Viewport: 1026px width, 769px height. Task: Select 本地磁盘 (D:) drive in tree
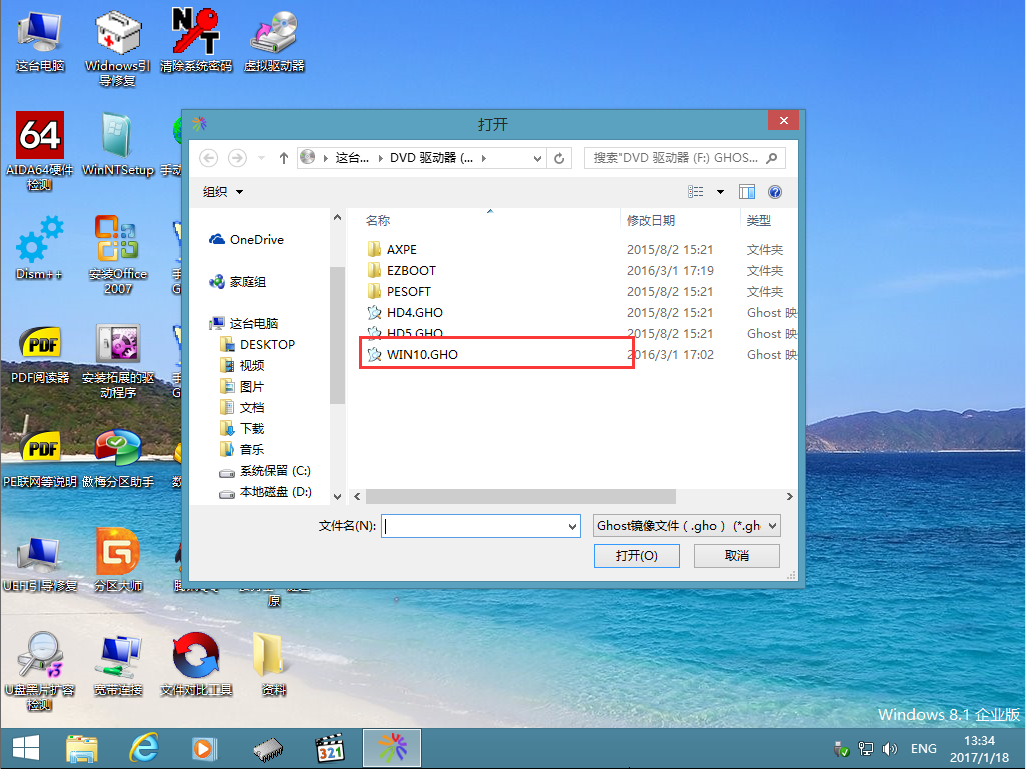(265, 492)
